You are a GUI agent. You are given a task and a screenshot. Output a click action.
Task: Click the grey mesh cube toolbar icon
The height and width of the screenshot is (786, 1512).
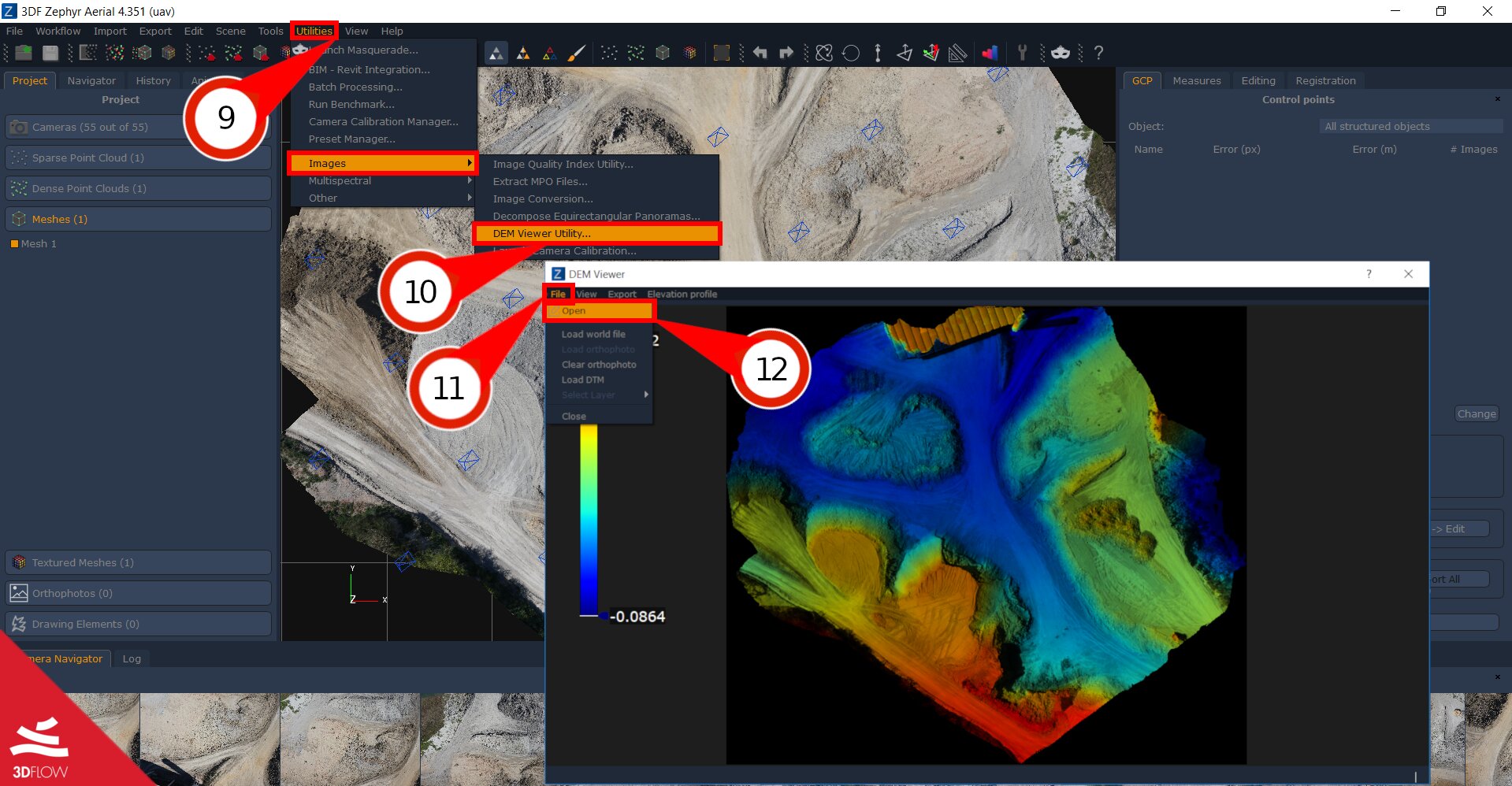click(x=142, y=53)
